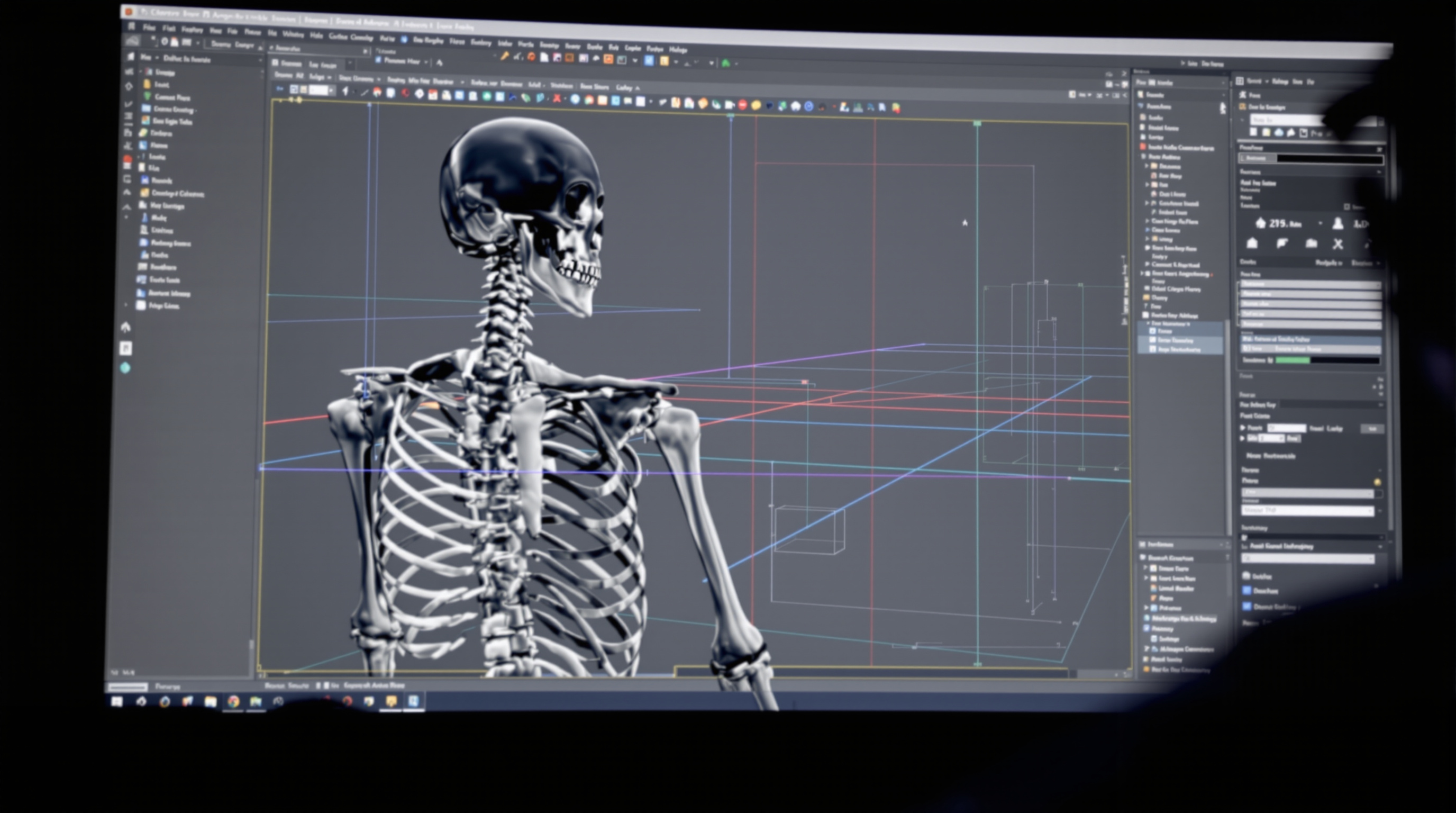Click the white input field in the status bar

tap(128, 687)
